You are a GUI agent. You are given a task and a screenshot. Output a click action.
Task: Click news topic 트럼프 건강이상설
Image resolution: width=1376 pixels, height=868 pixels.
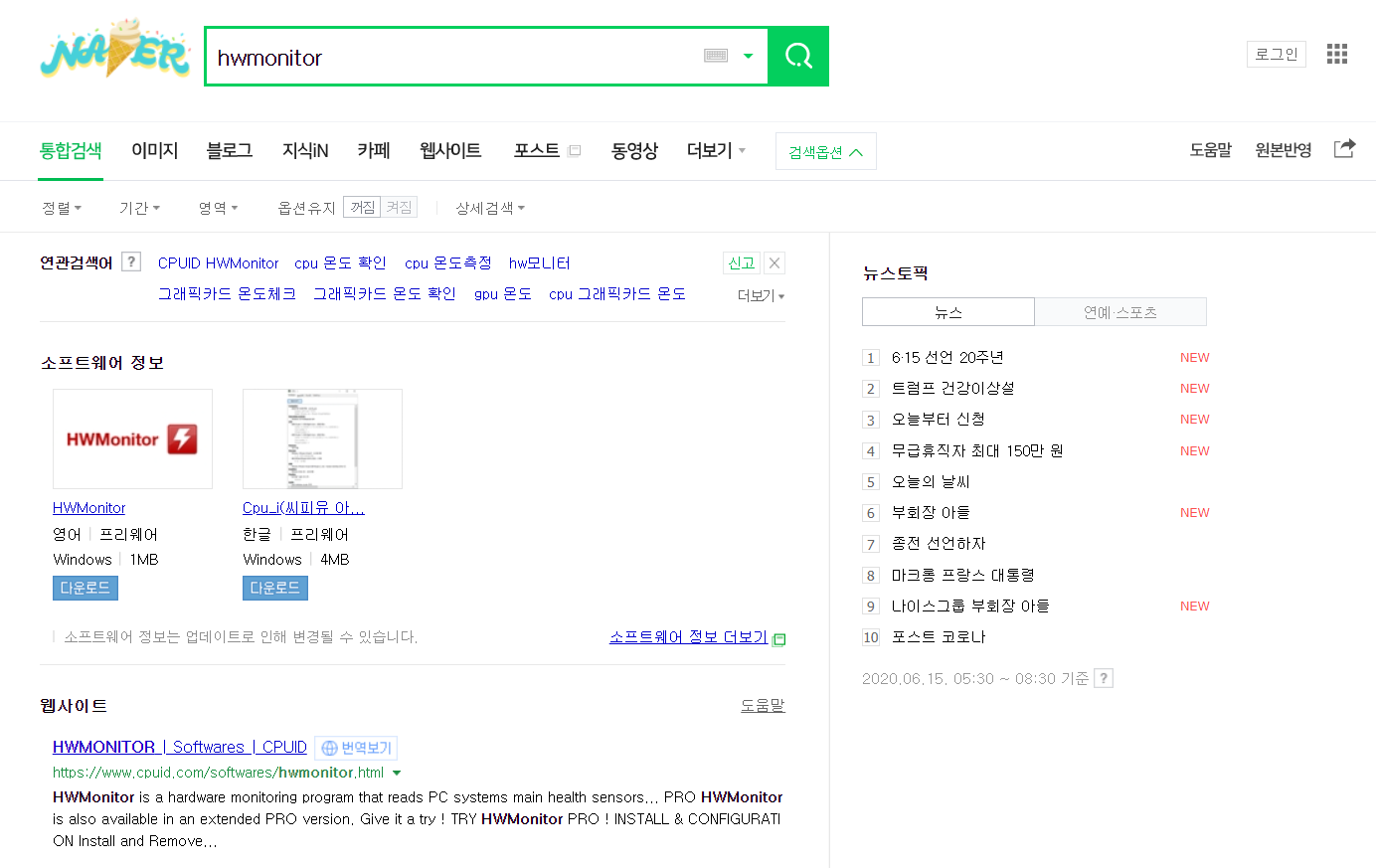point(952,388)
